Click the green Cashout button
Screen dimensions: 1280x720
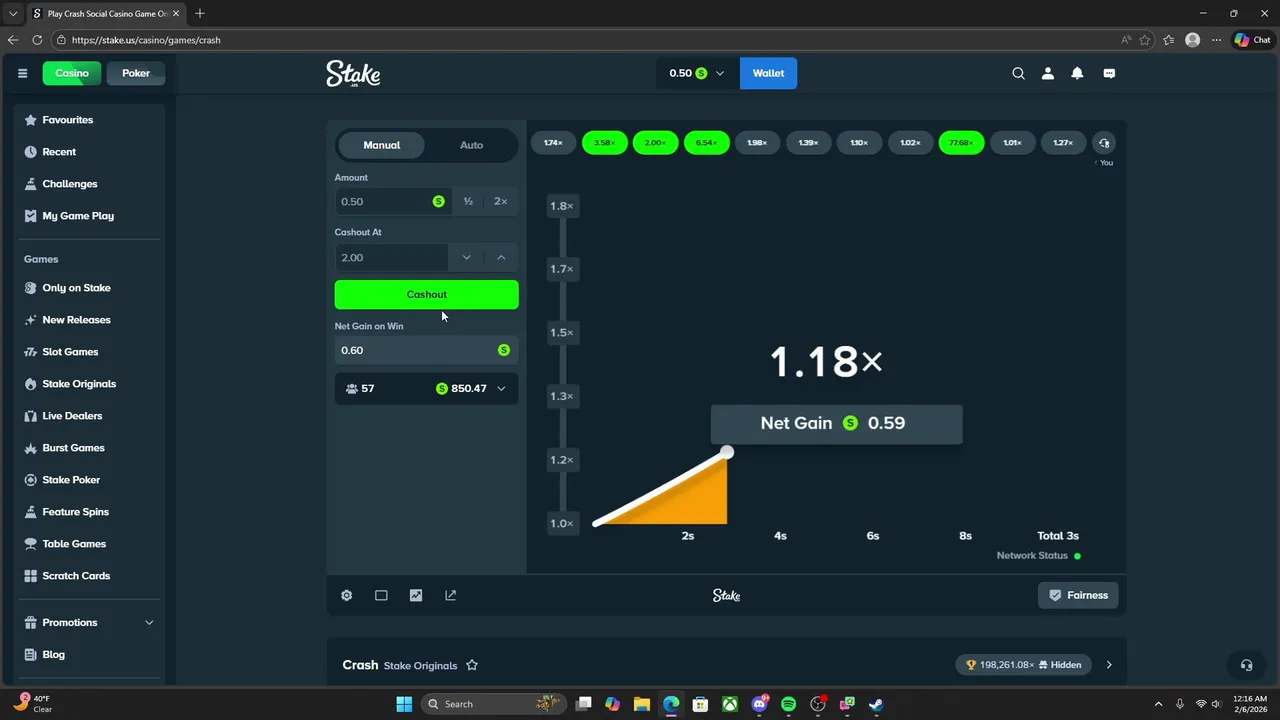(427, 294)
